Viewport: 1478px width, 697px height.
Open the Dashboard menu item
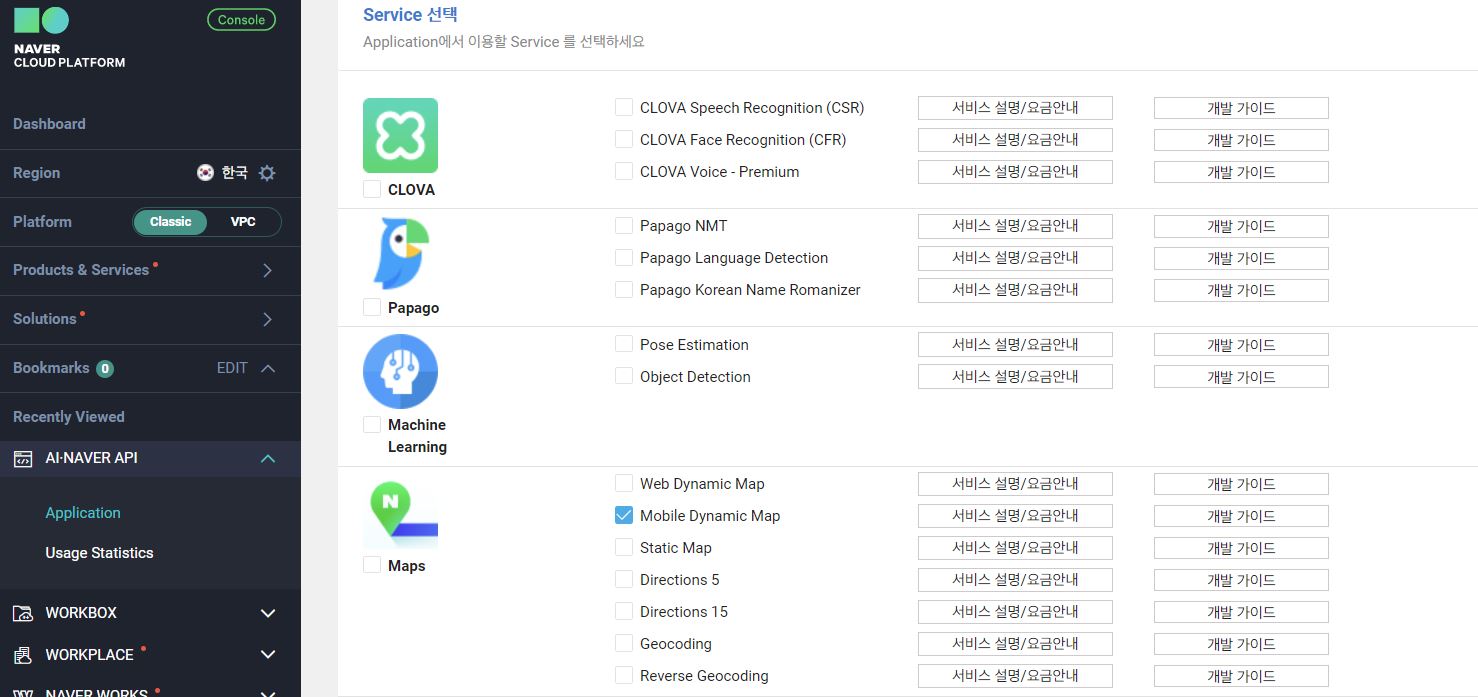(x=49, y=124)
